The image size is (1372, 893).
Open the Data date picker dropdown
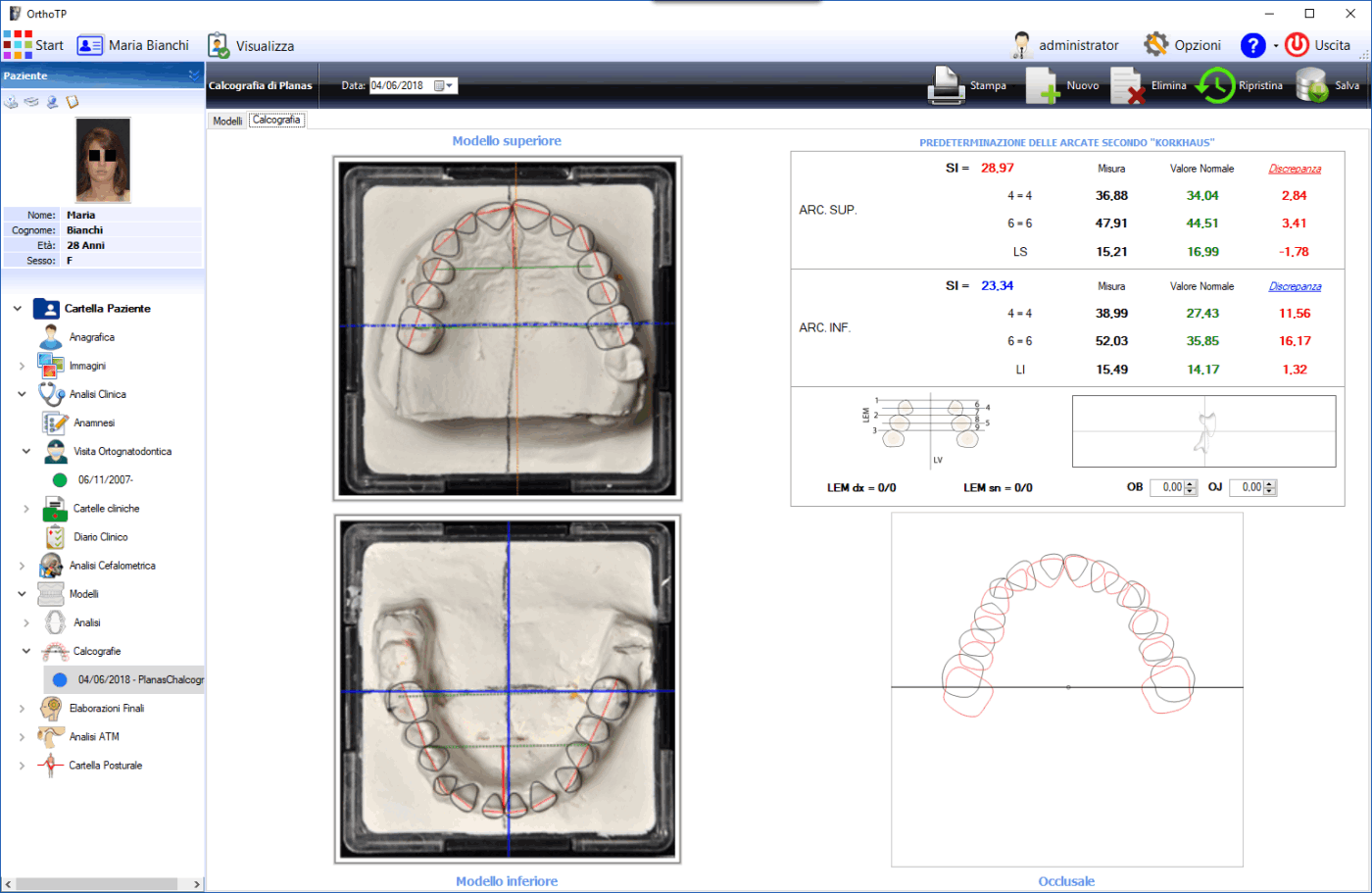450,85
